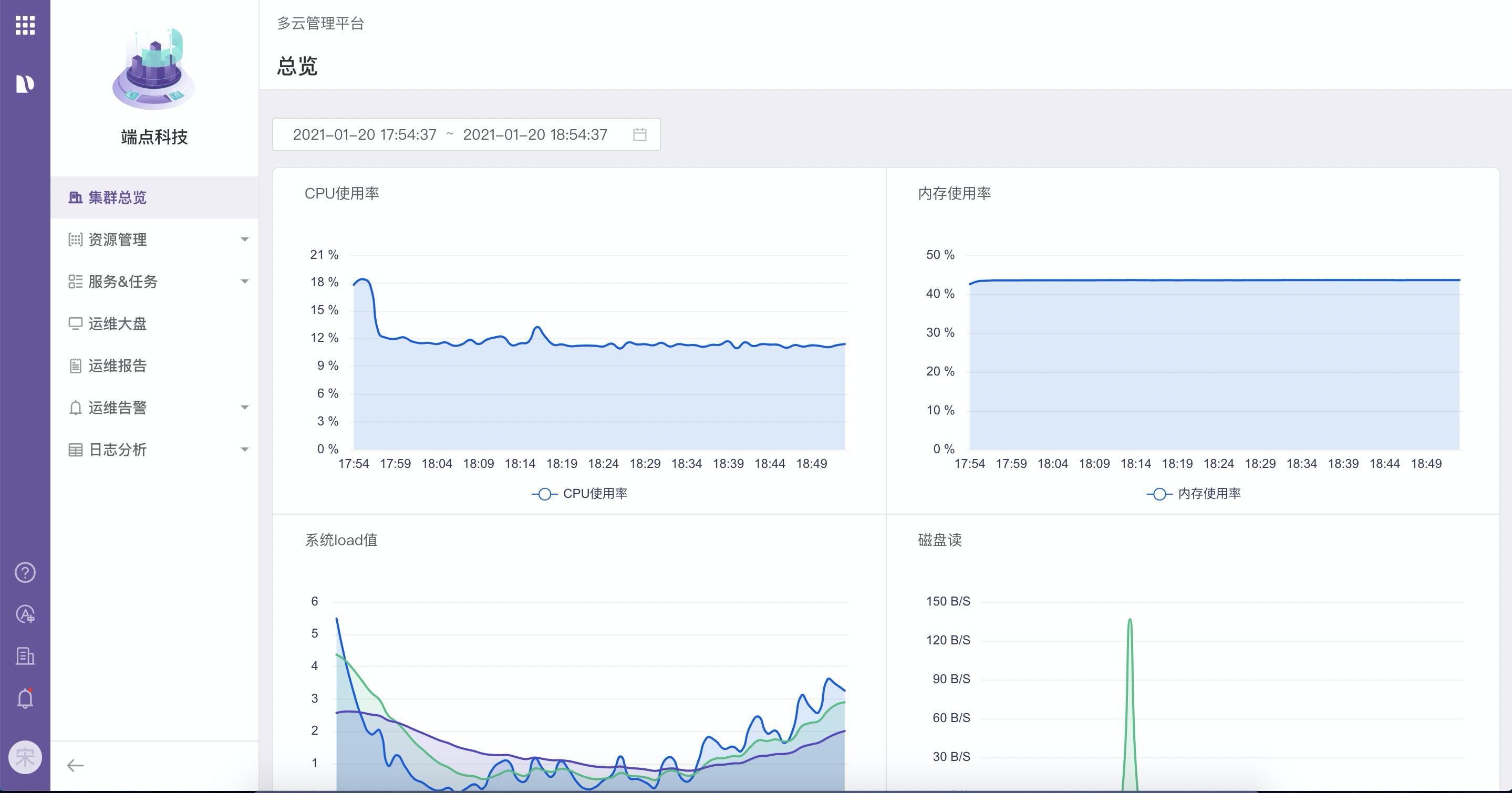Screen dimensions: 1512x793
Task: Click the notification bell icon at bottom left
Action: (25, 698)
